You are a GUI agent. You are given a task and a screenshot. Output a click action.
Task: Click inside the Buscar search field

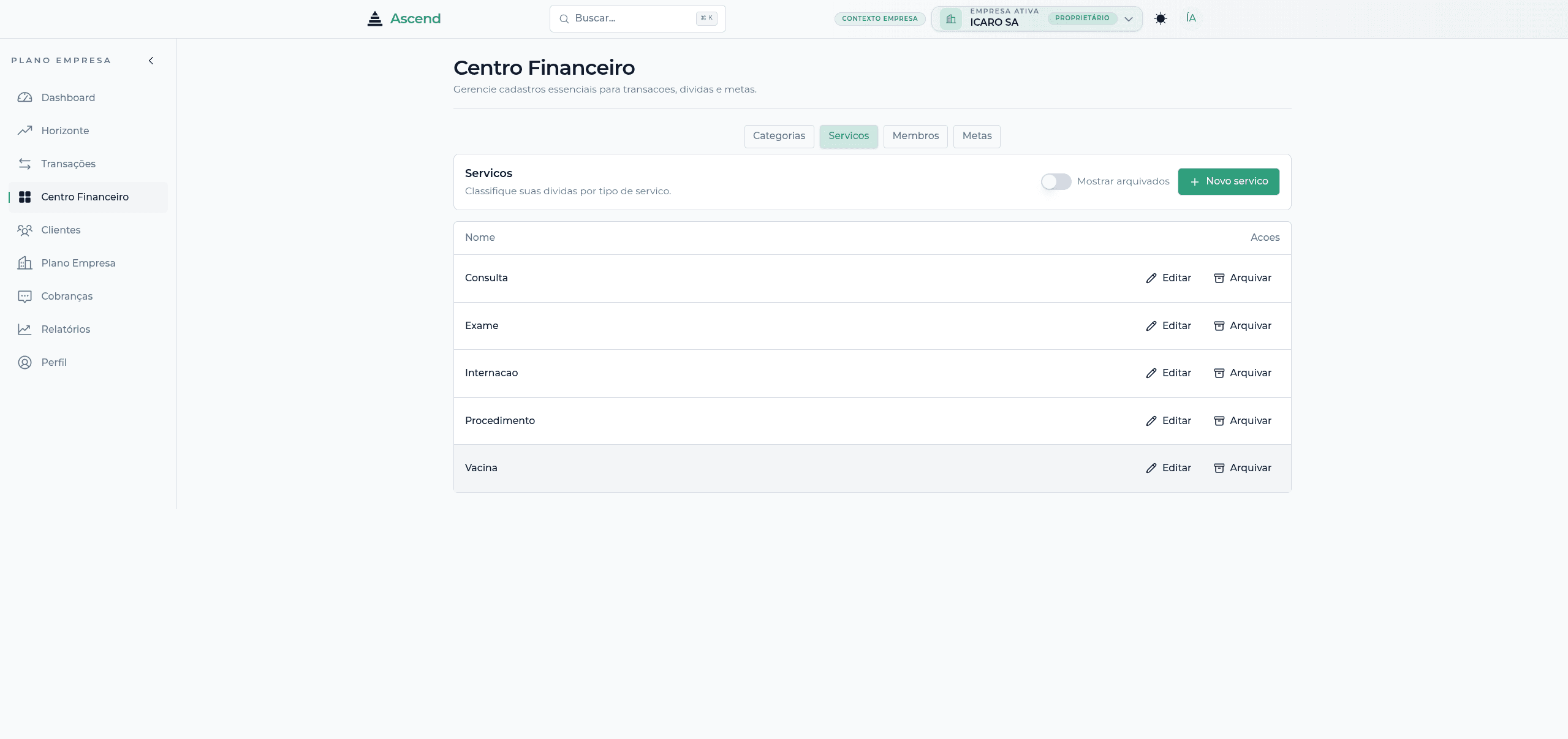[625, 18]
